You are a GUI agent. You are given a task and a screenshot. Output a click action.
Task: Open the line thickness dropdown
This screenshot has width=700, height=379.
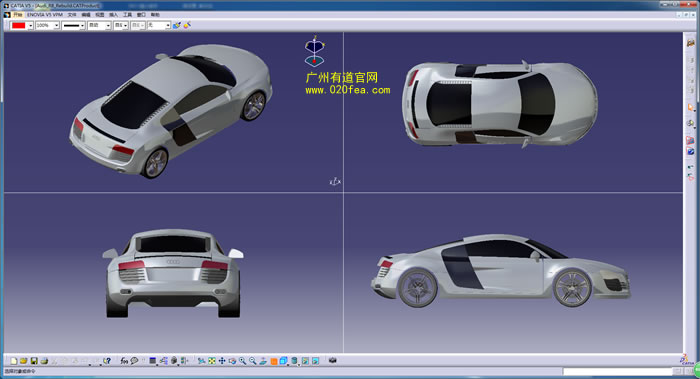(x=82, y=26)
